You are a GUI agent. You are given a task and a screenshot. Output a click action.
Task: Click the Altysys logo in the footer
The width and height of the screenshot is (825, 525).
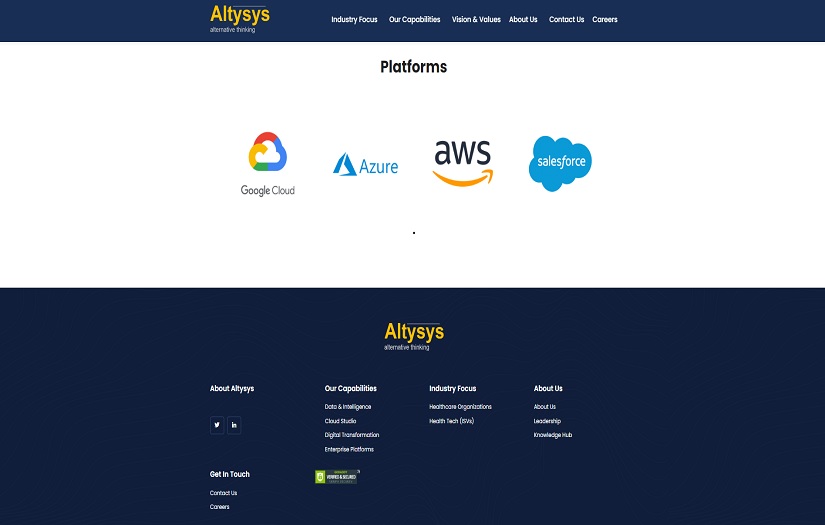coord(414,336)
